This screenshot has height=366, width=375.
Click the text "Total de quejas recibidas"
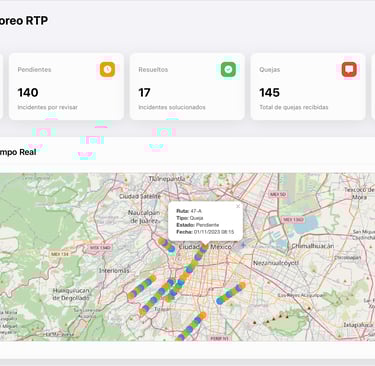pos(294,107)
